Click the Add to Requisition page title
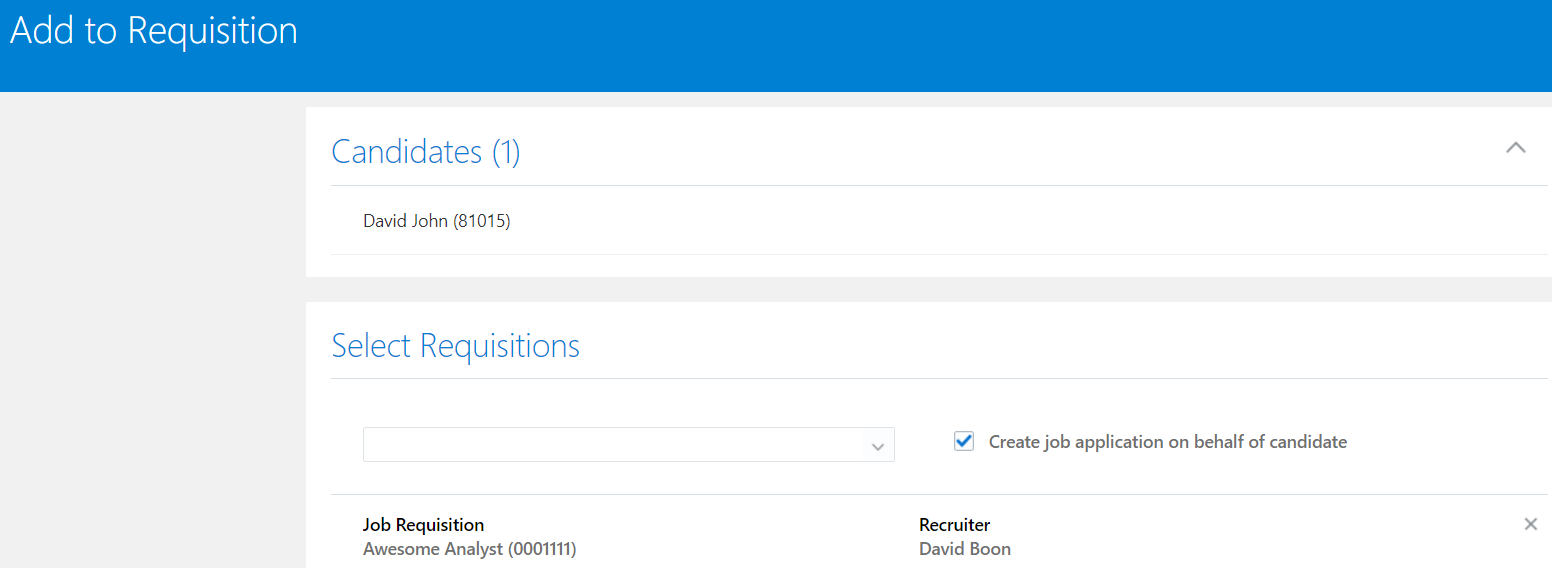This screenshot has width=1552, height=568. pyautogui.click(x=154, y=31)
